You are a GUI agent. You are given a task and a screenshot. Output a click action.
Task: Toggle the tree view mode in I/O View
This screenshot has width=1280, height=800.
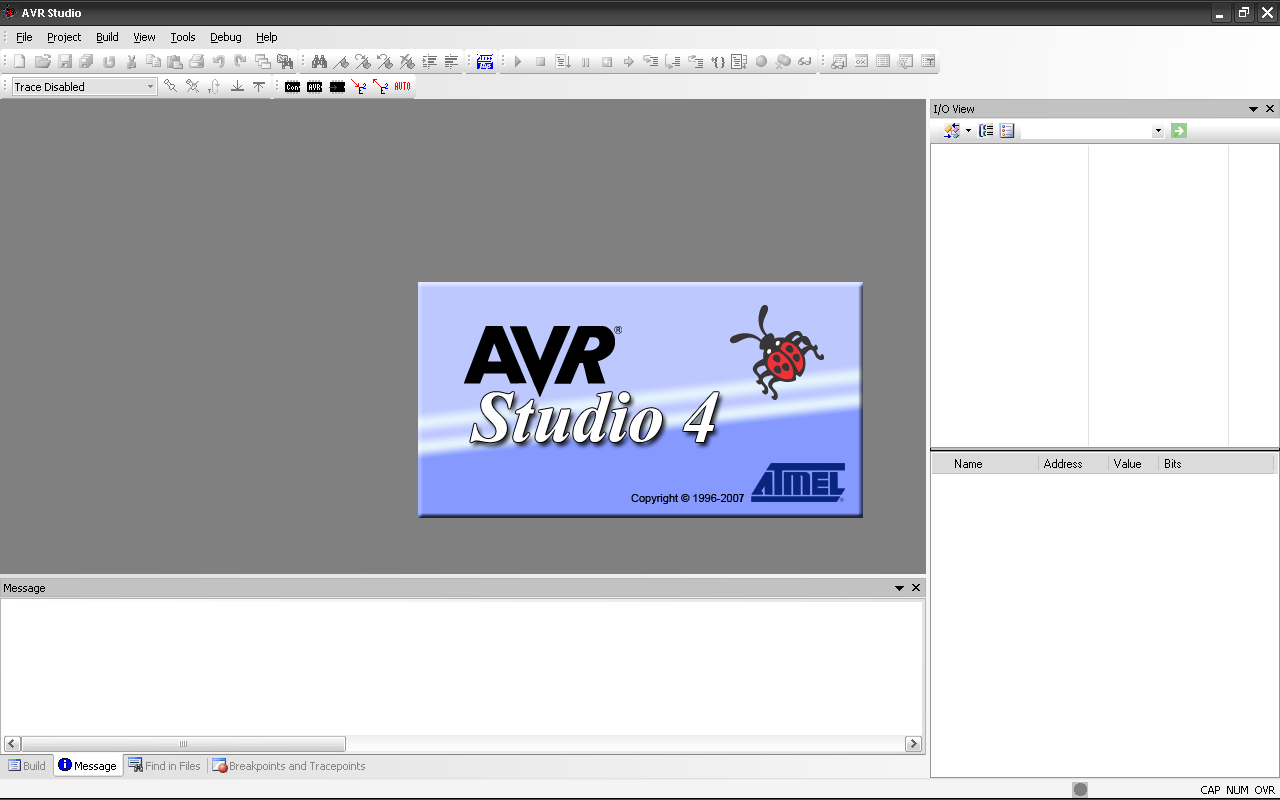click(986, 131)
